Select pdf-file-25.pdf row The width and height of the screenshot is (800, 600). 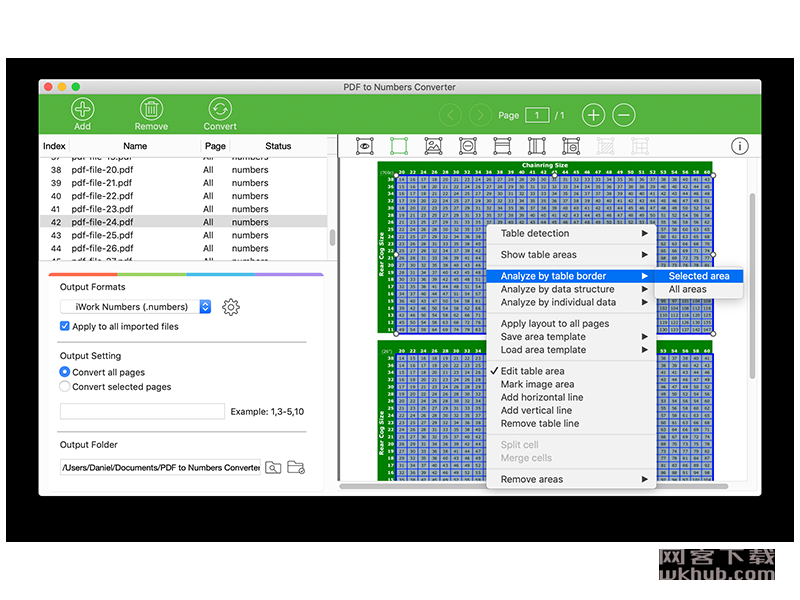[x=184, y=235]
